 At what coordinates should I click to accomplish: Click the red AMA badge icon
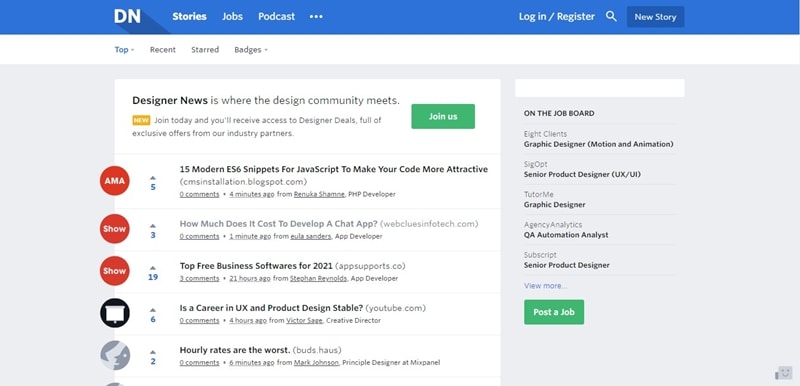115,181
